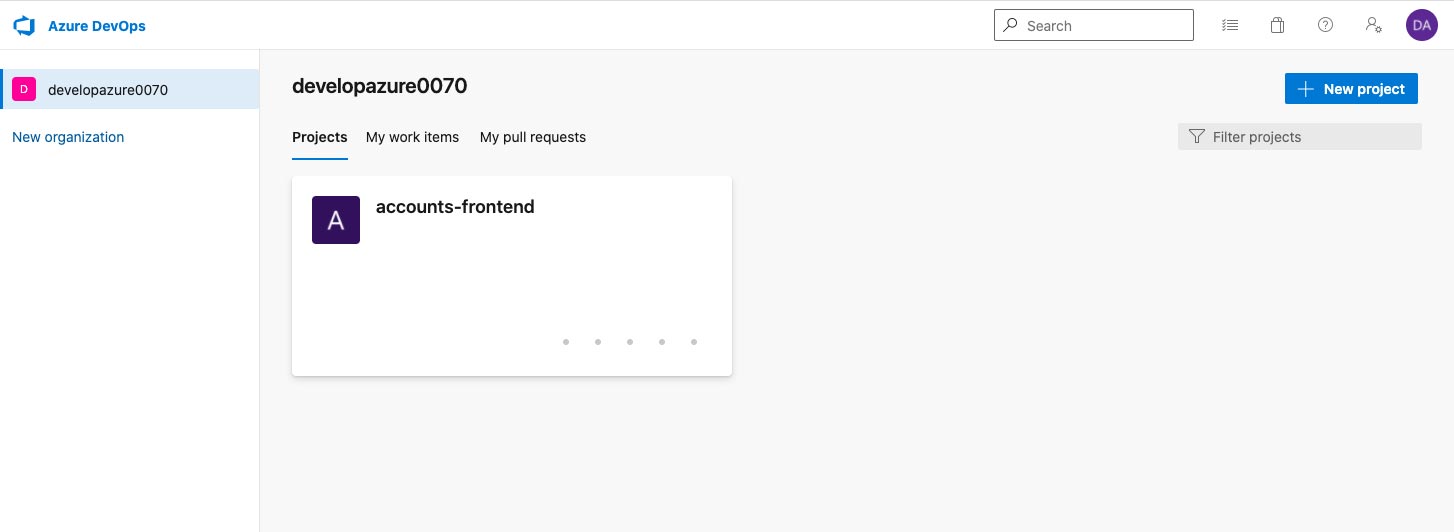Open the Azure DevOps home text link
The width and height of the screenshot is (1454, 532).
[x=97, y=26]
